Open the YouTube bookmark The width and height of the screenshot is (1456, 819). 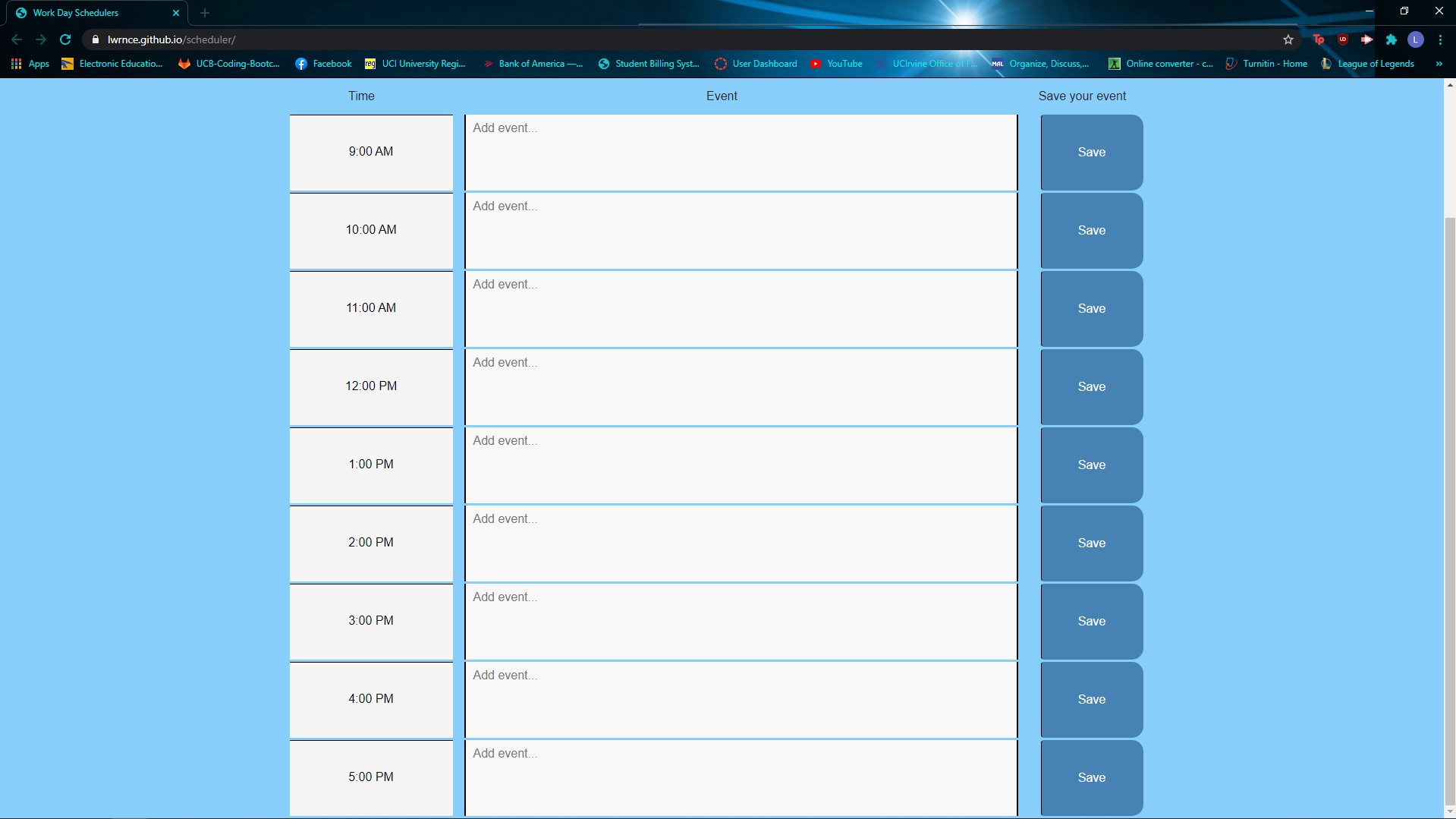(836, 64)
